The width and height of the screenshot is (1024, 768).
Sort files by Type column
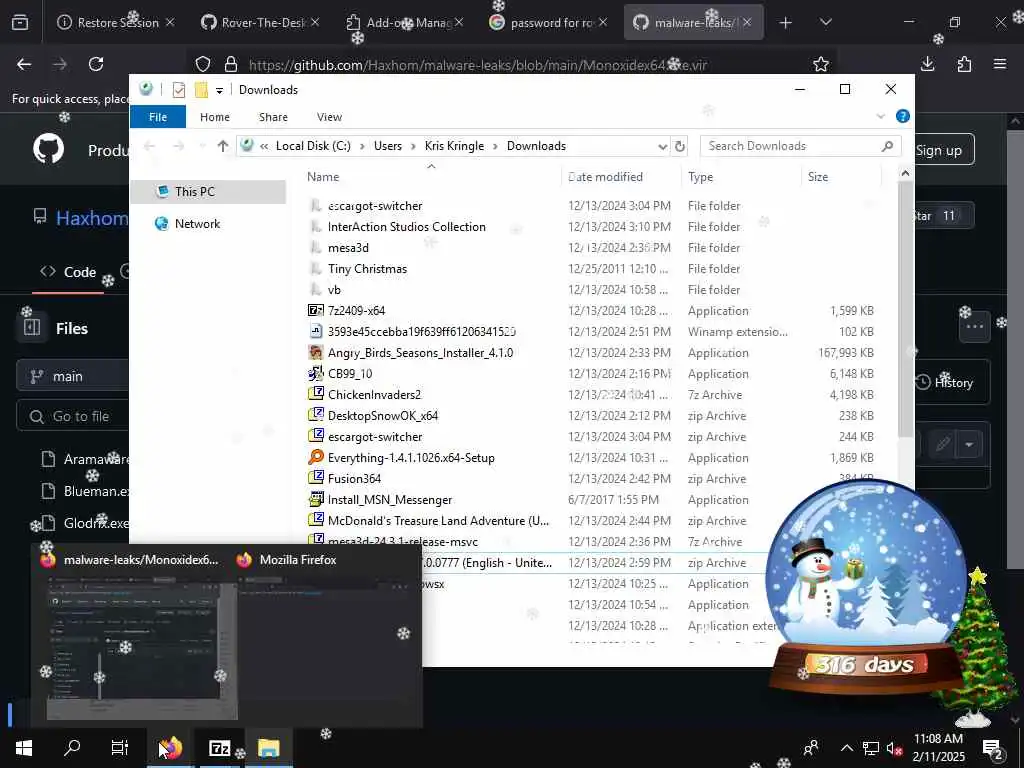741,177
